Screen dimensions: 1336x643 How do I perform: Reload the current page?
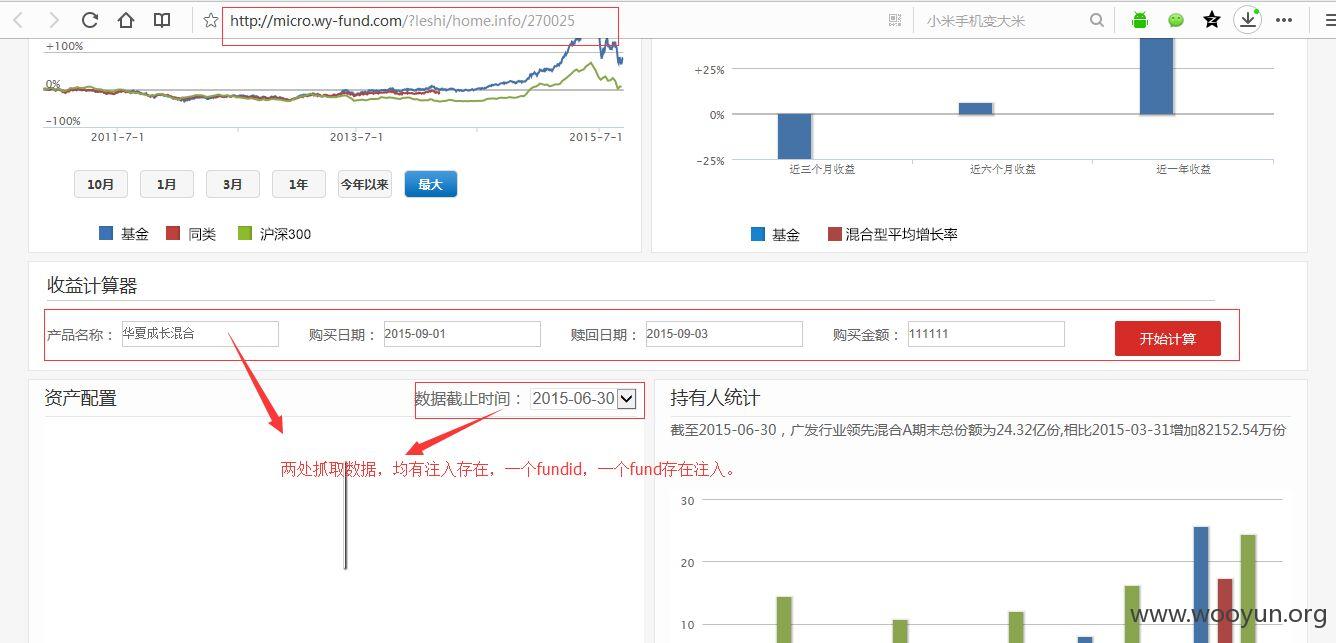coord(90,20)
